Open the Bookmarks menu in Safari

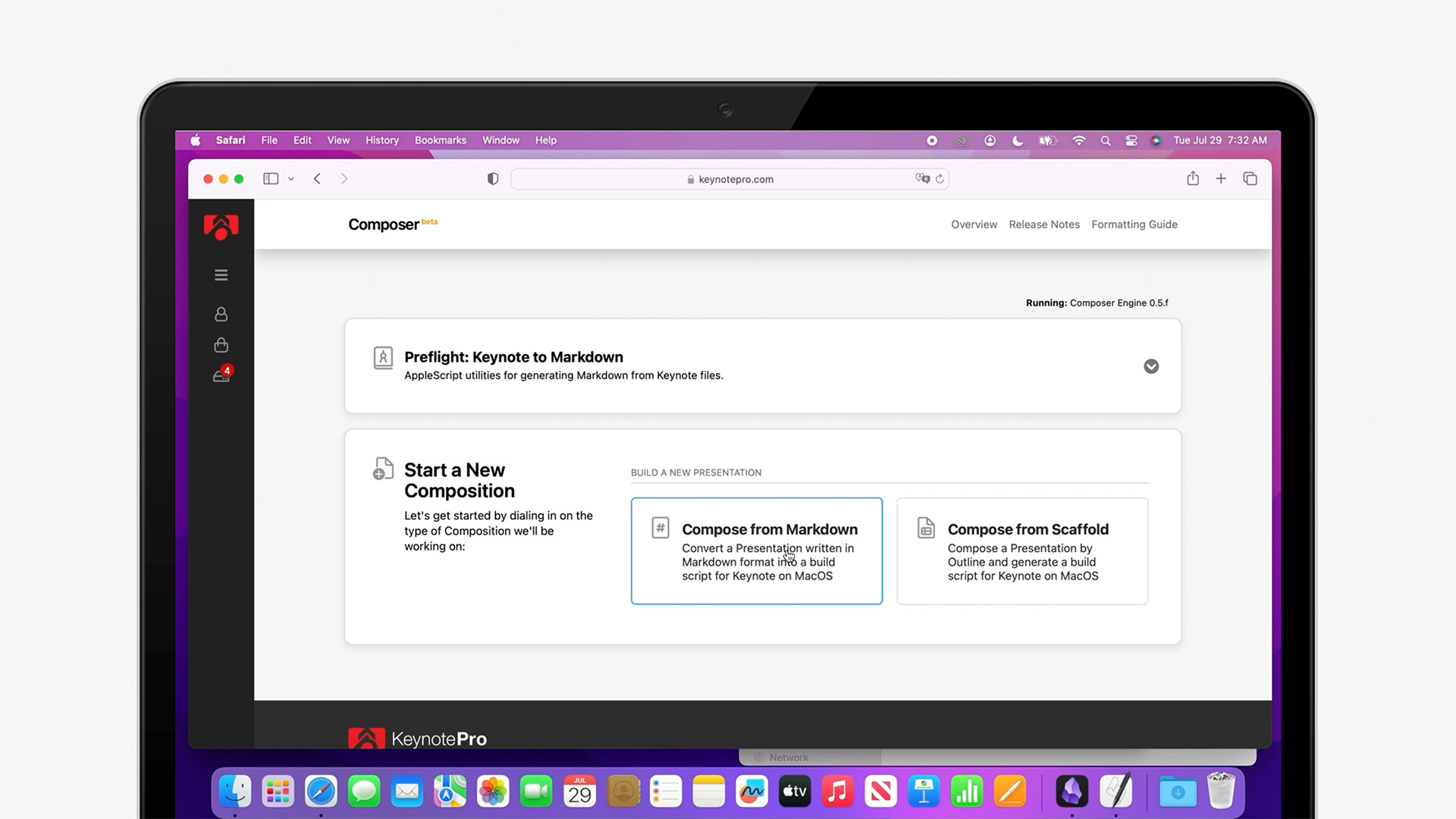click(440, 140)
